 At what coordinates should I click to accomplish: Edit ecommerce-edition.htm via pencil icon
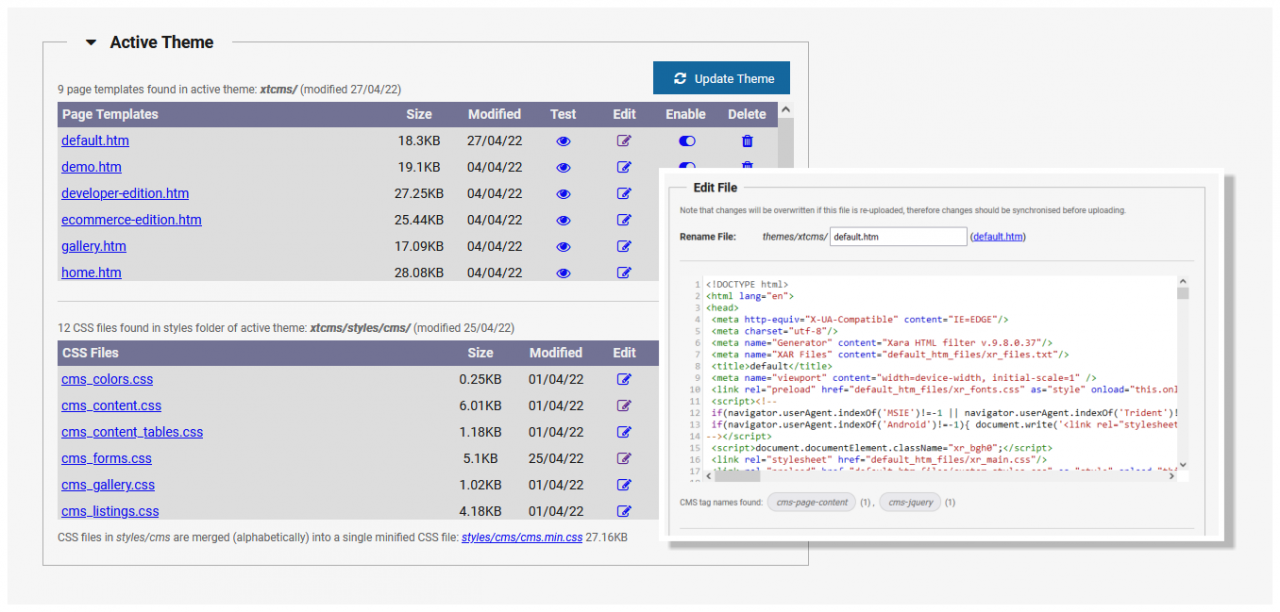624,220
